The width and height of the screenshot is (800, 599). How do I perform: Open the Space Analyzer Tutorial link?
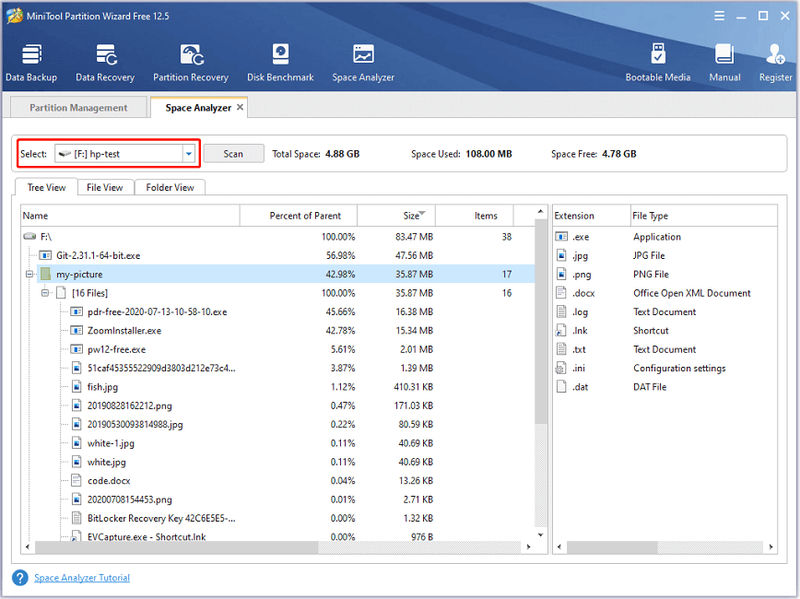tap(82, 578)
